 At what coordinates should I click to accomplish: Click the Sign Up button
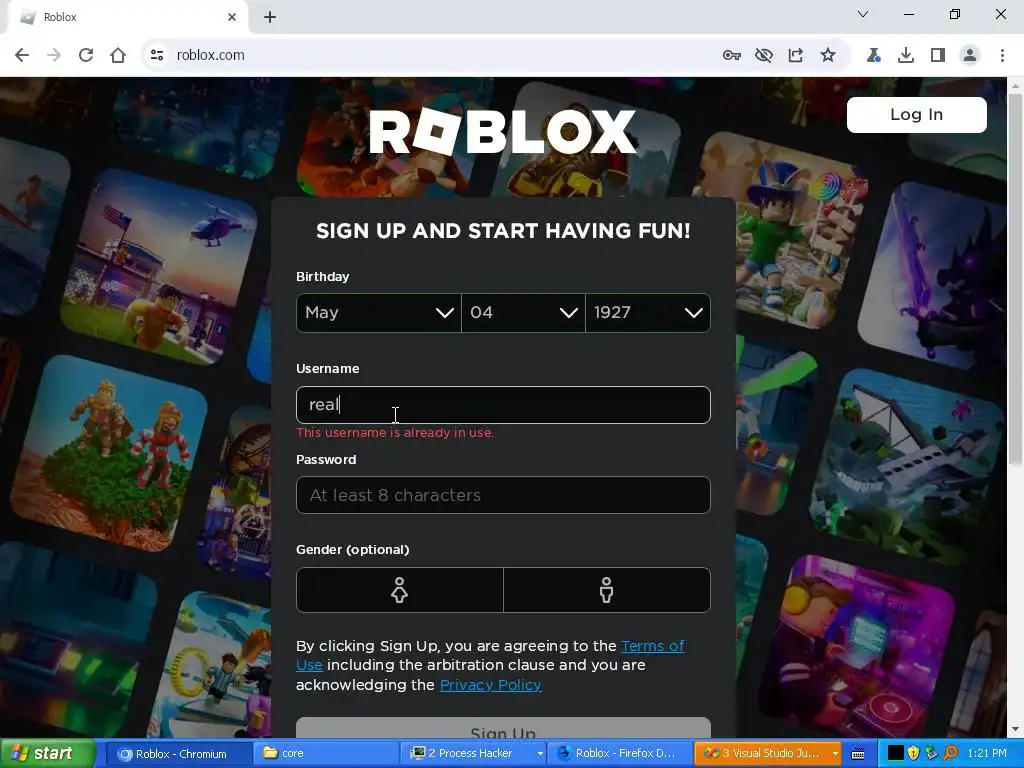[503, 730]
